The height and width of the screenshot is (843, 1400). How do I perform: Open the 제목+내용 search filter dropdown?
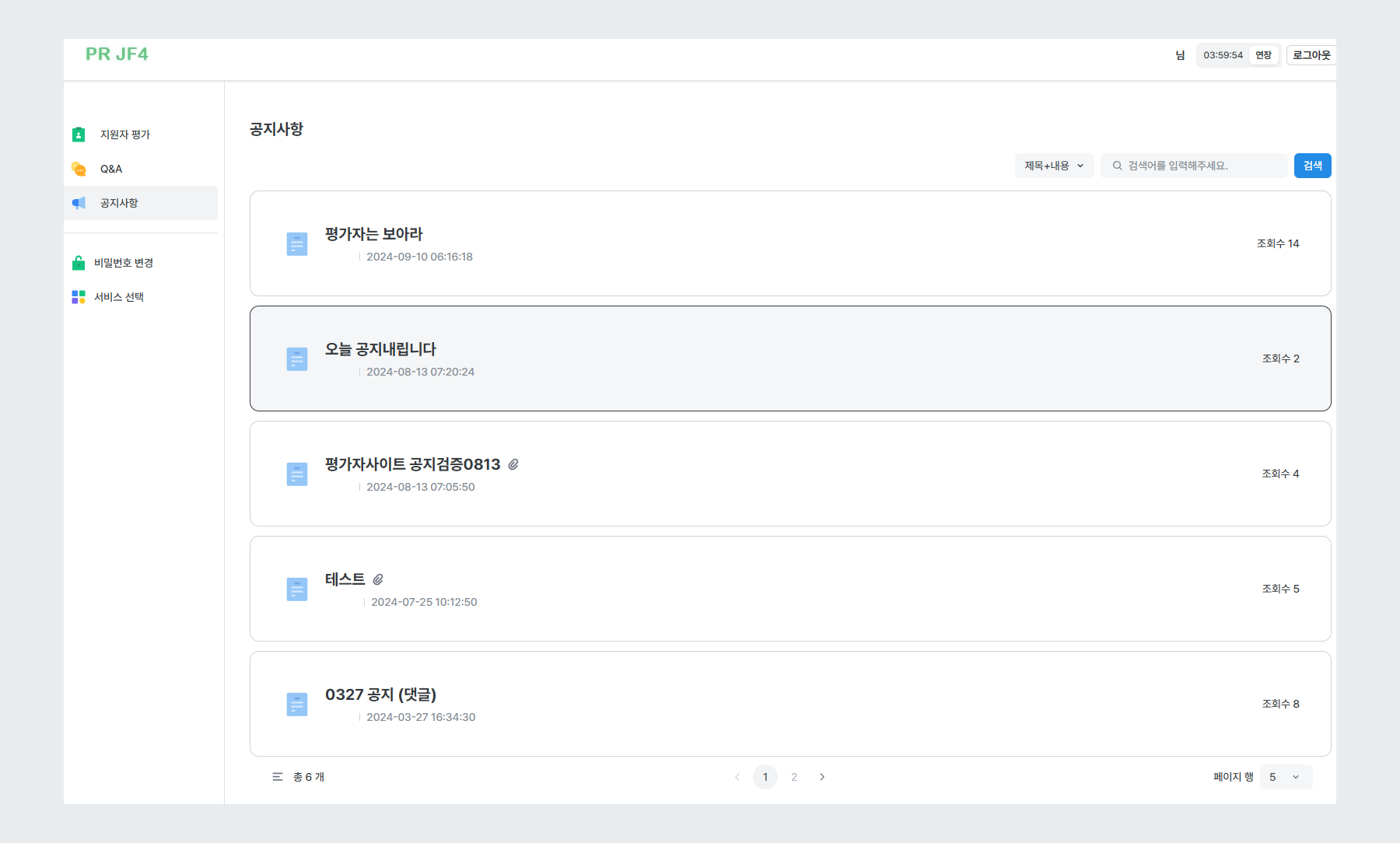[x=1054, y=166]
